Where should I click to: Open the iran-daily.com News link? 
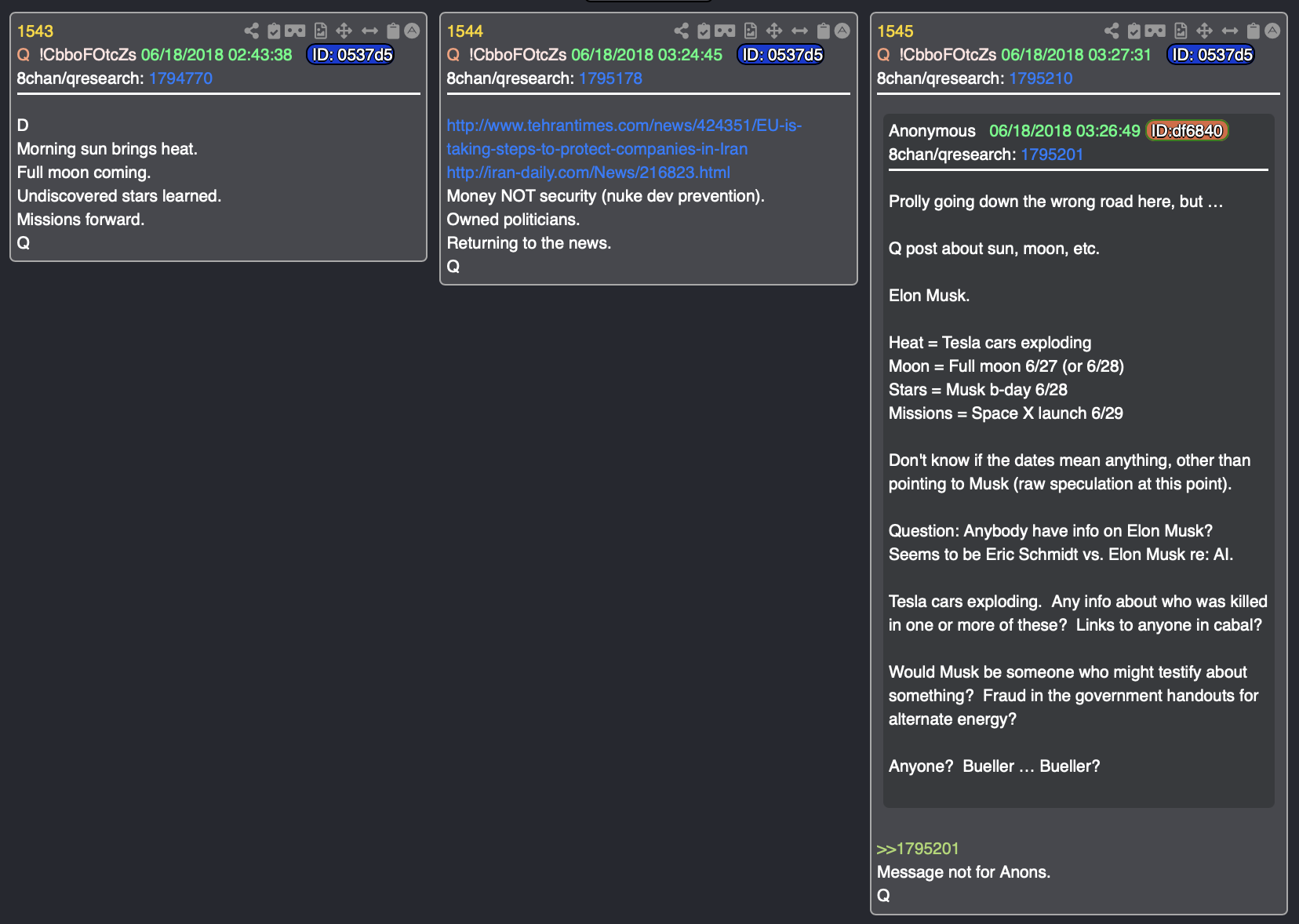(x=588, y=173)
